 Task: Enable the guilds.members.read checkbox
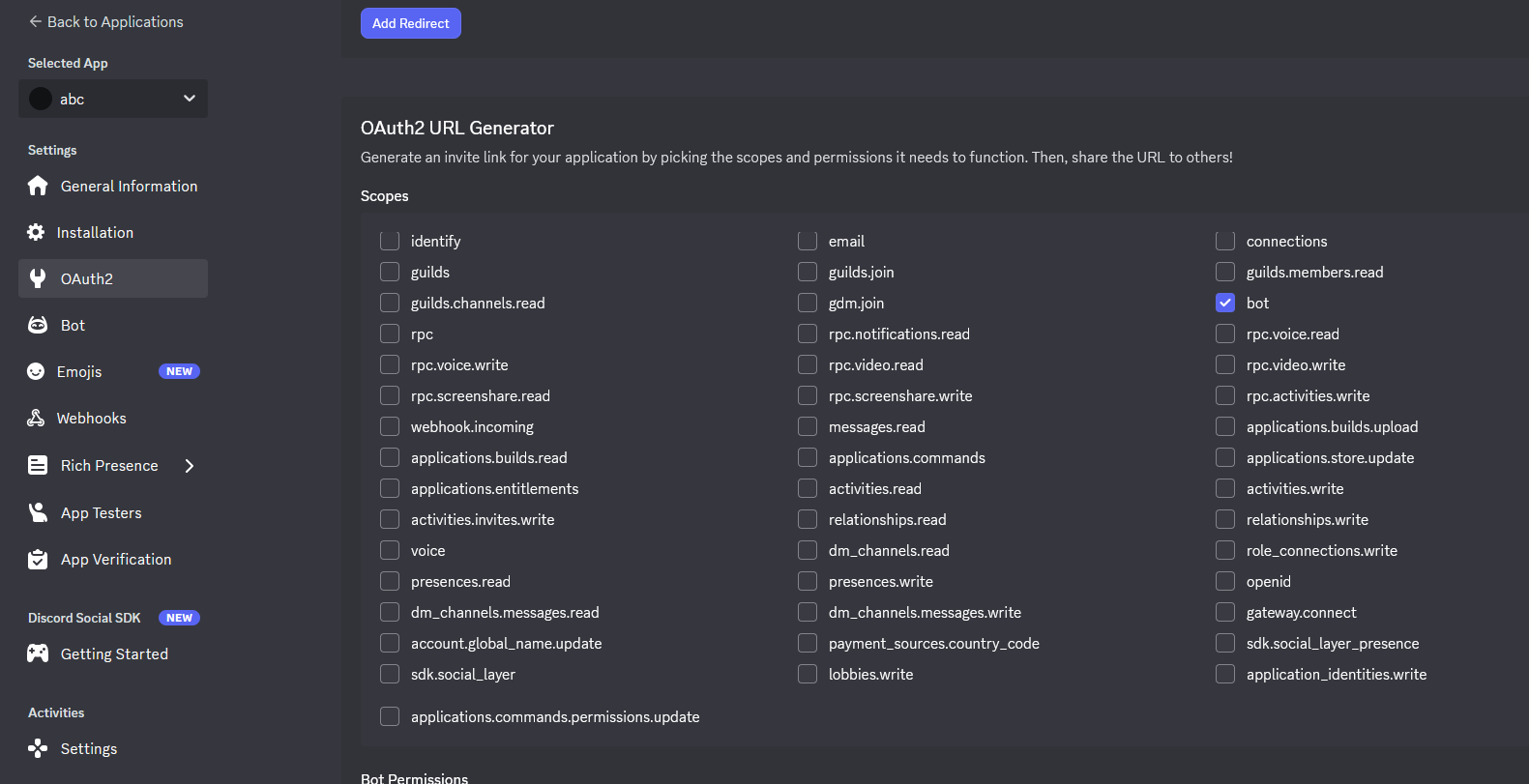coord(1225,272)
